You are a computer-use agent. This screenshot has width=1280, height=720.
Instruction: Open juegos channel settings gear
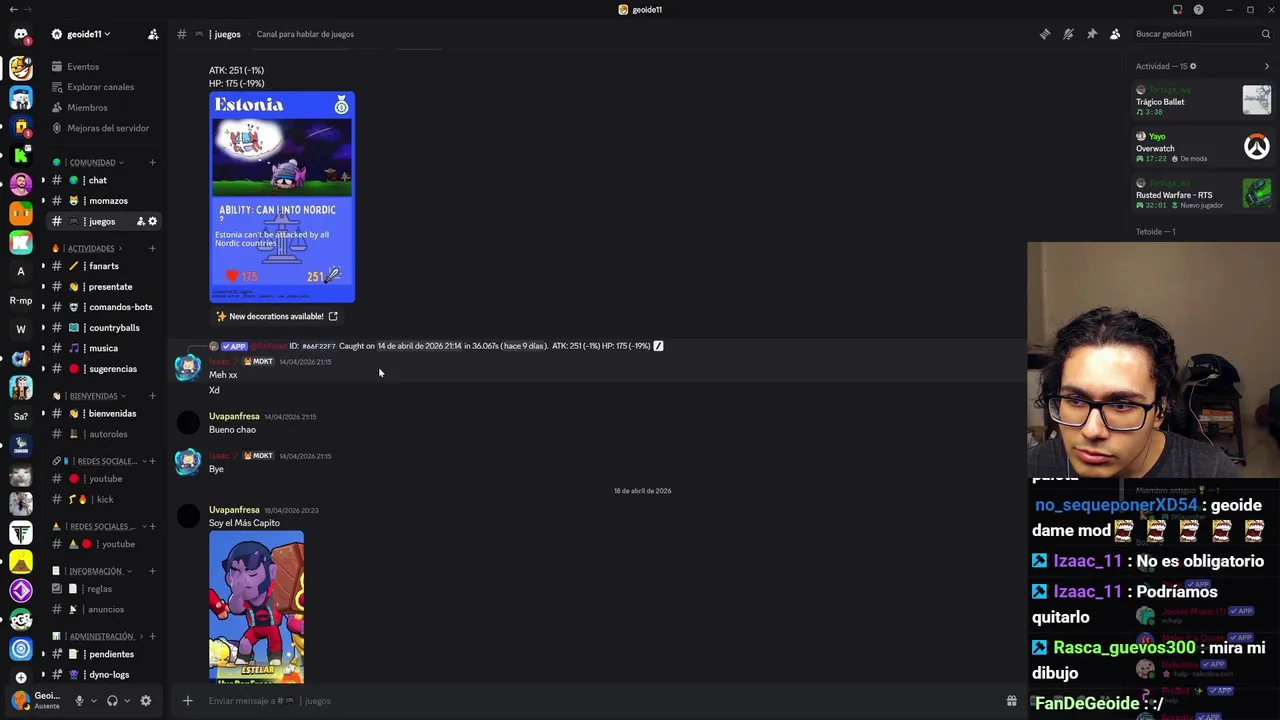point(153,221)
